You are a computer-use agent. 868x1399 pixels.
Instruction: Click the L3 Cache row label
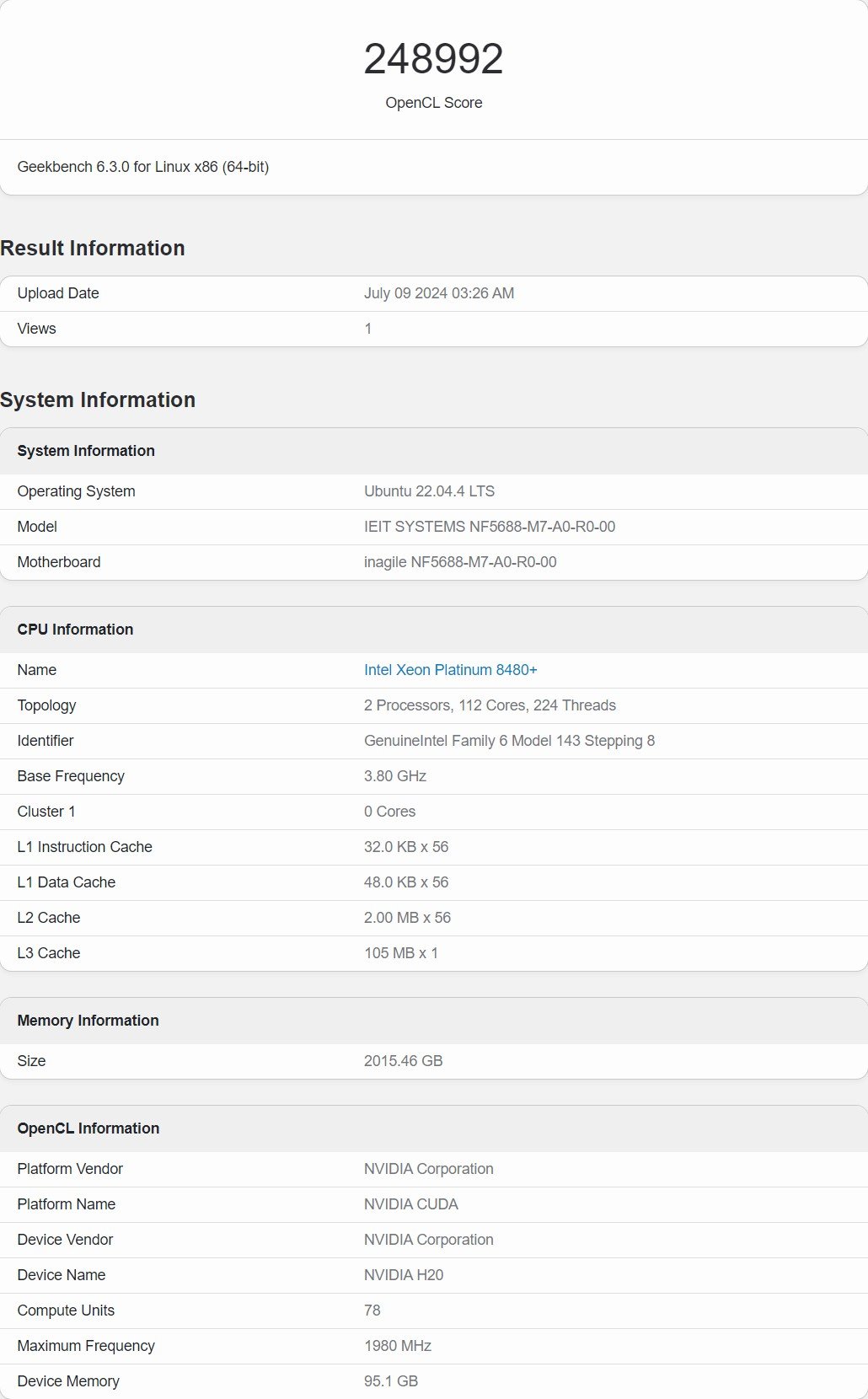click(49, 953)
